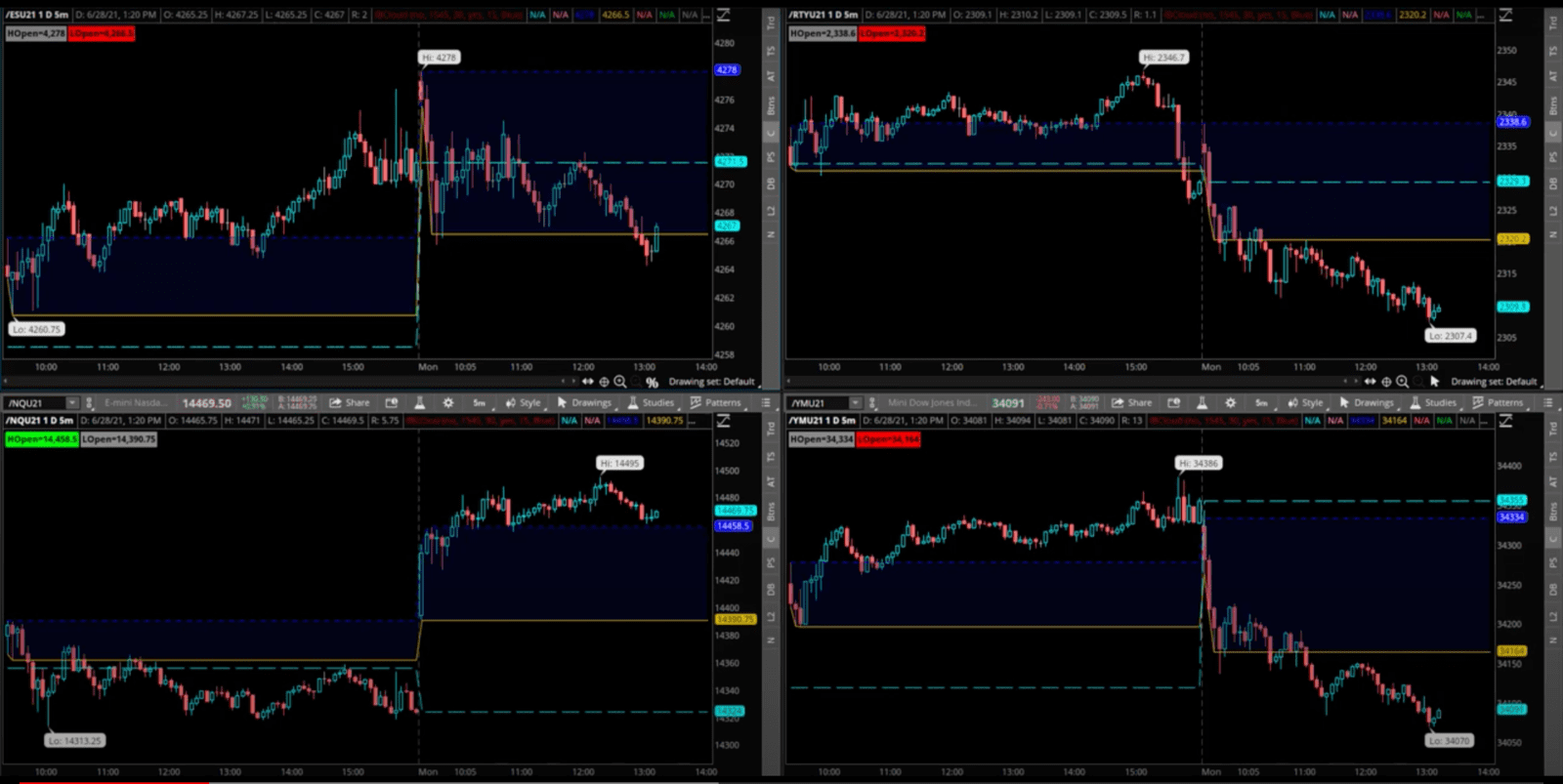Toggle the Trd side panel on /ESU21 chart
Image resolution: width=1563 pixels, height=784 pixels.
click(x=771, y=21)
